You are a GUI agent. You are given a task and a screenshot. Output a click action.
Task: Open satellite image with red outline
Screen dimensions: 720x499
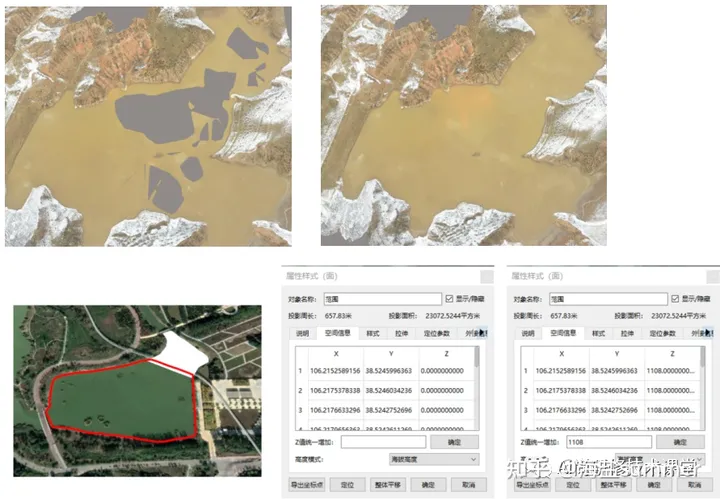(137, 391)
